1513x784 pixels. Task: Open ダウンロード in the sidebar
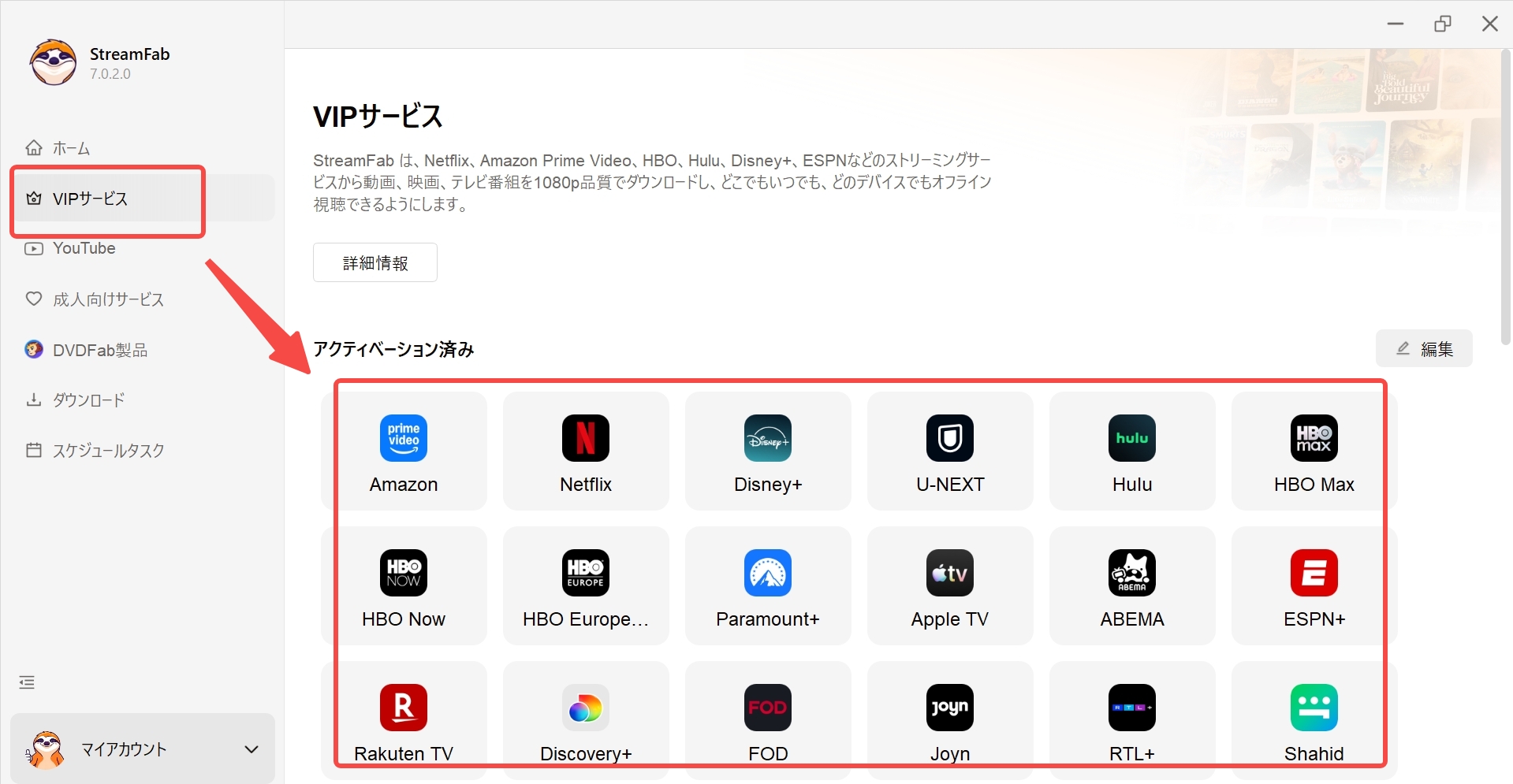(x=142, y=400)
